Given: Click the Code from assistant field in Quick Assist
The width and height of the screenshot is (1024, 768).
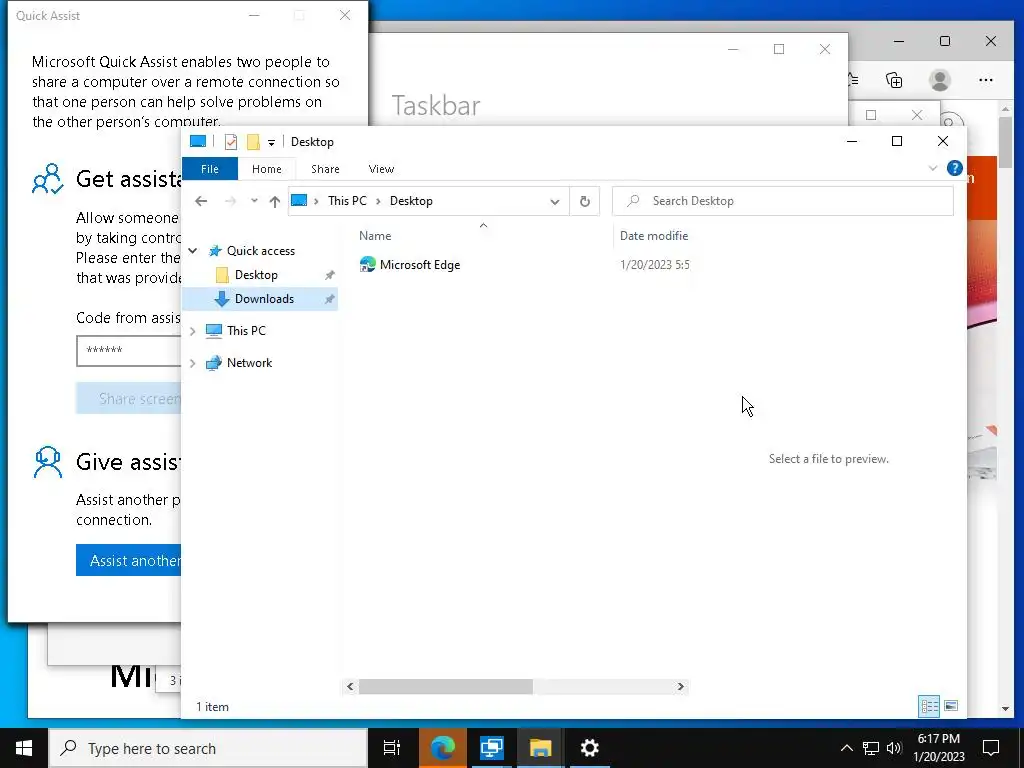Looking at the screenshot, I should point(129,351).
